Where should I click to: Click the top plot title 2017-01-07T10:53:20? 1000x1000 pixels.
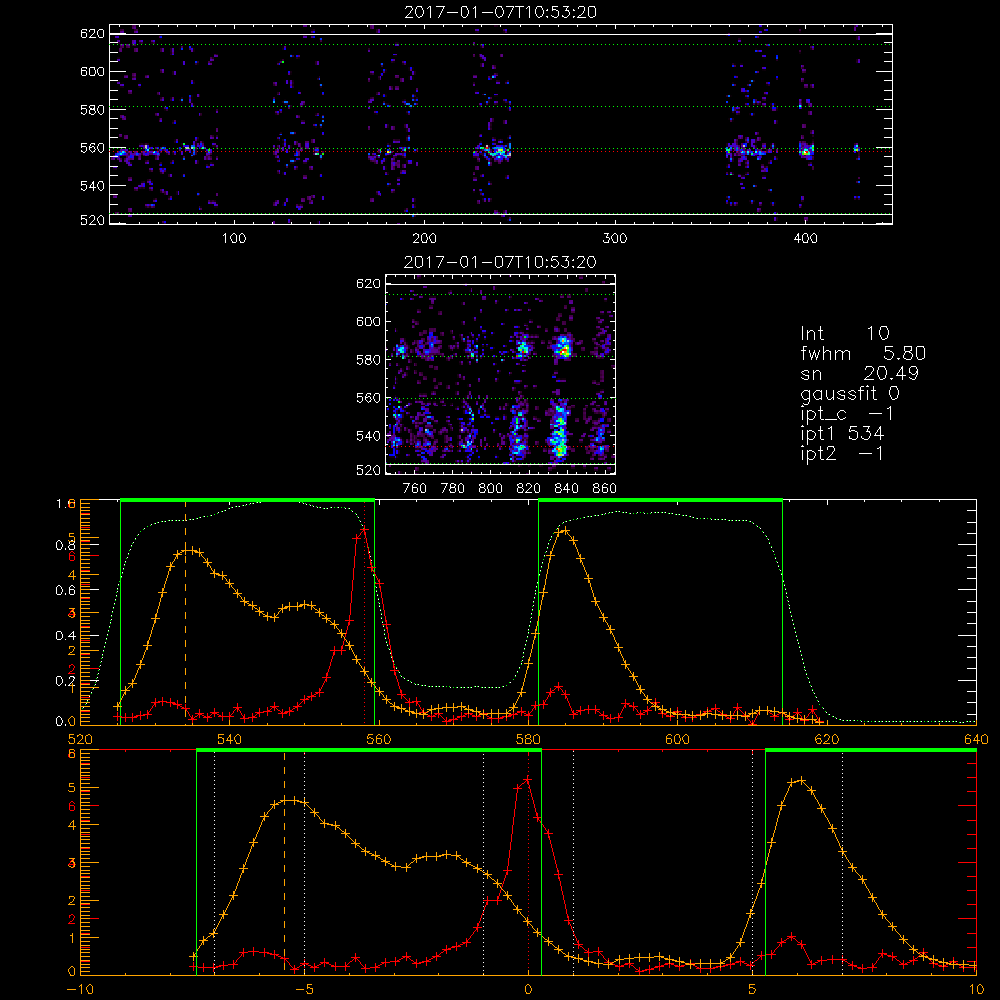coord(501,12)
